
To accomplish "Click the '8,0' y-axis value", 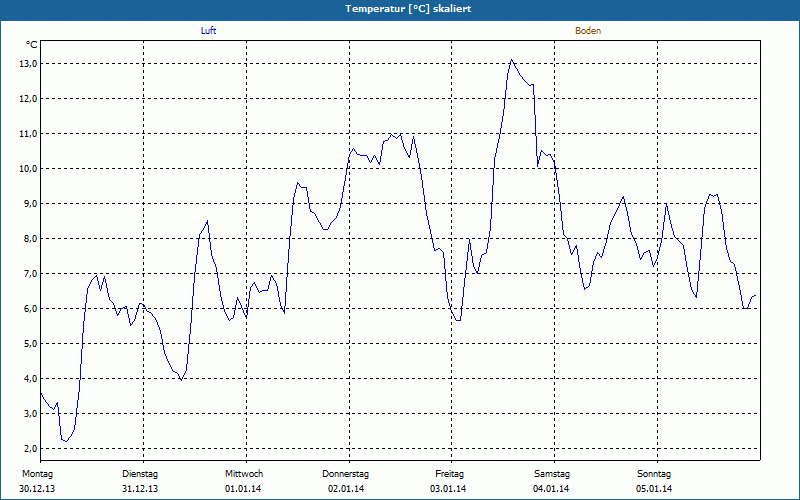I will (30, 239).
